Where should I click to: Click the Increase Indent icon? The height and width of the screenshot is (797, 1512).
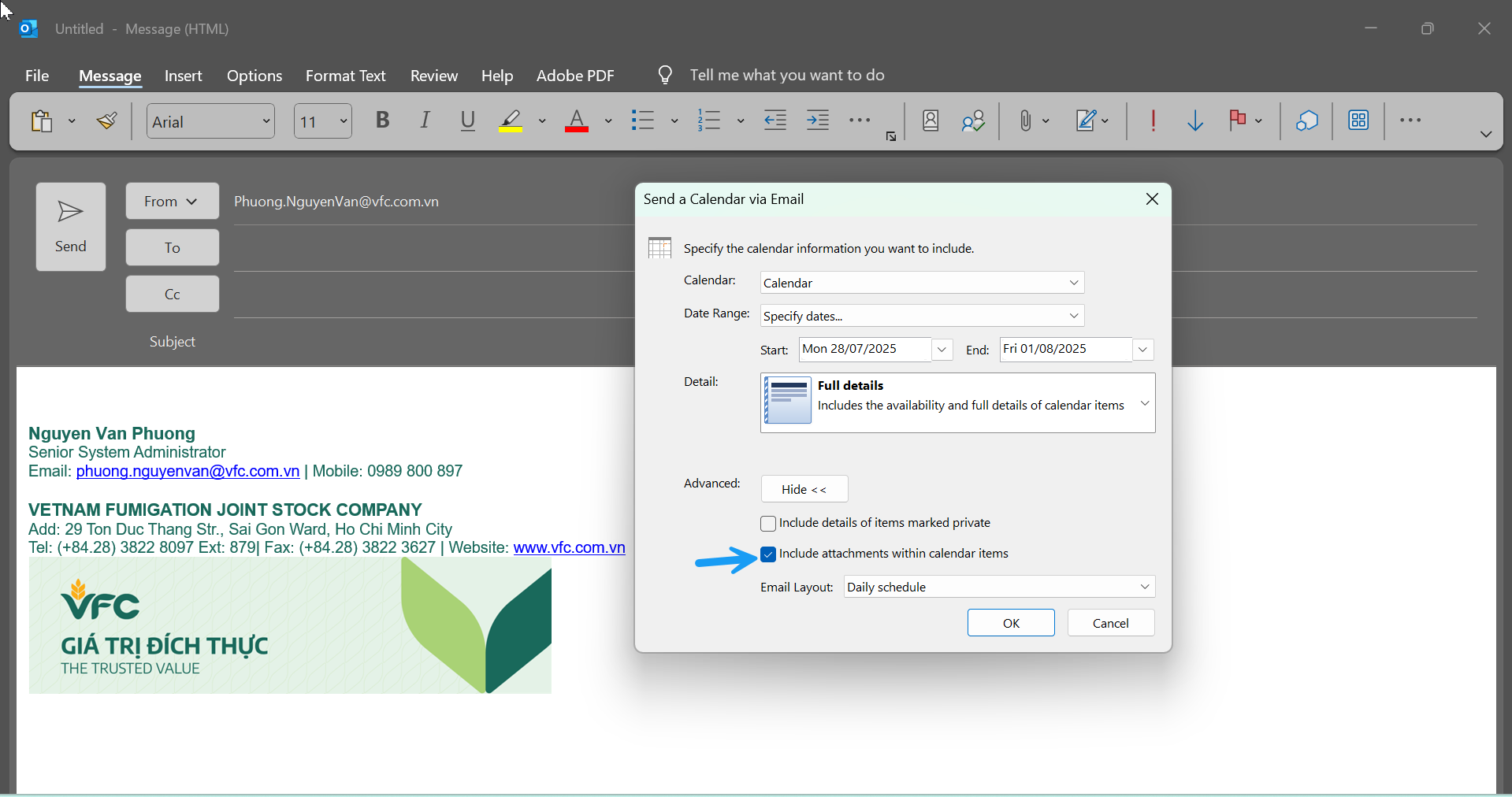coord(818,120)
